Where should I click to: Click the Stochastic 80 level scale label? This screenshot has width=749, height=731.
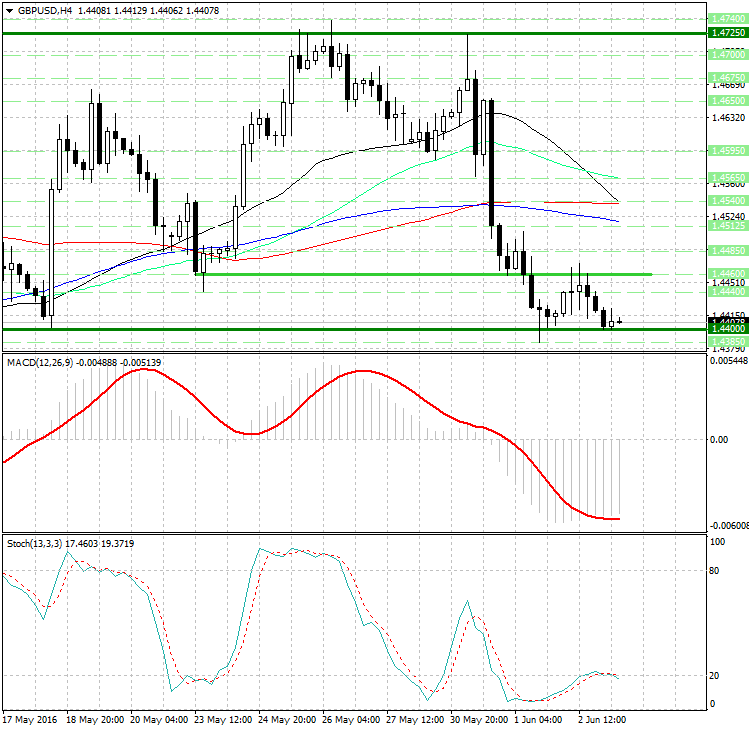click(715, 570)
